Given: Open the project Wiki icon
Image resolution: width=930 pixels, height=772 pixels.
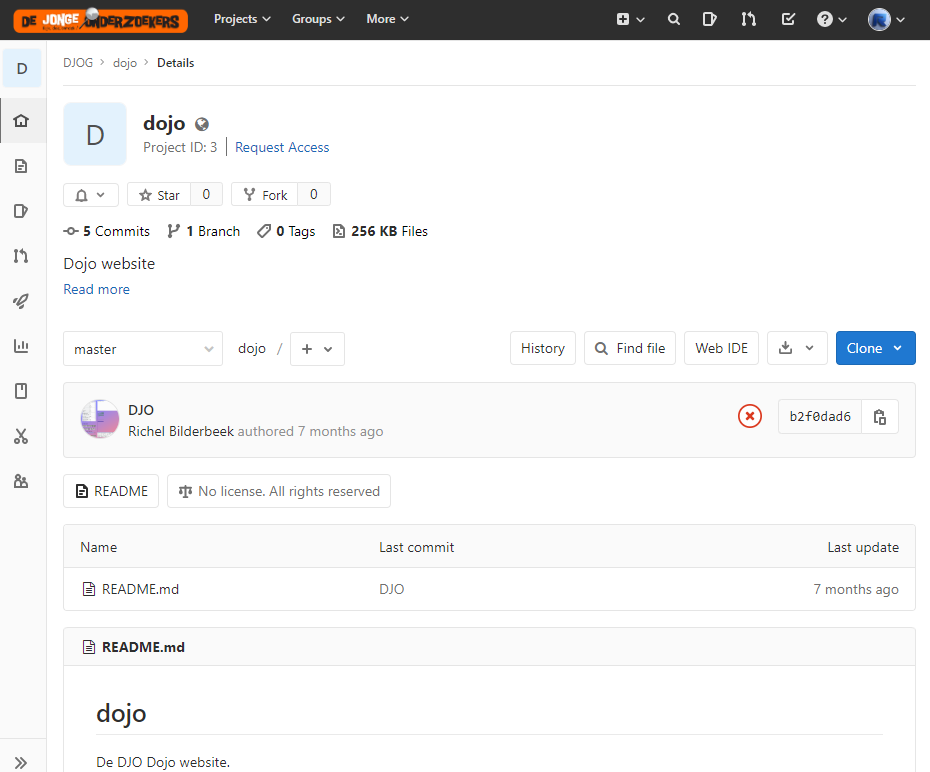Looking at the screenshot, I should pyautogui.click(x=21, y=391).
